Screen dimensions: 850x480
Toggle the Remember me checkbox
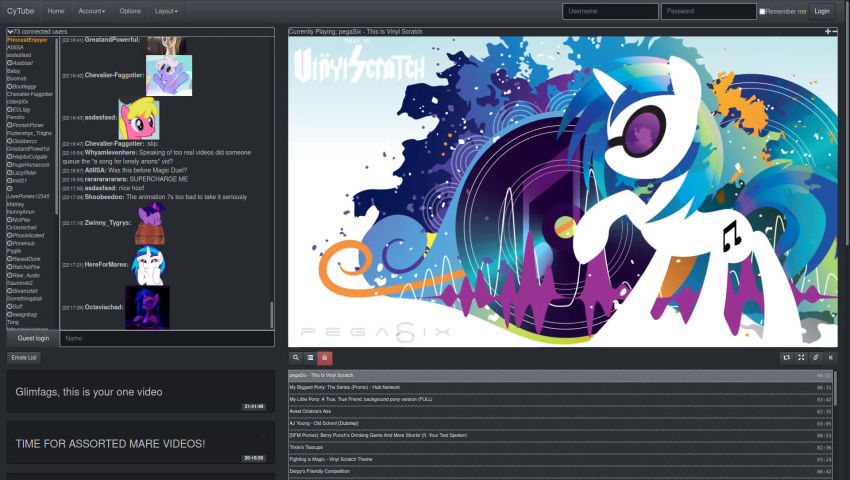(x=762, y=11)
